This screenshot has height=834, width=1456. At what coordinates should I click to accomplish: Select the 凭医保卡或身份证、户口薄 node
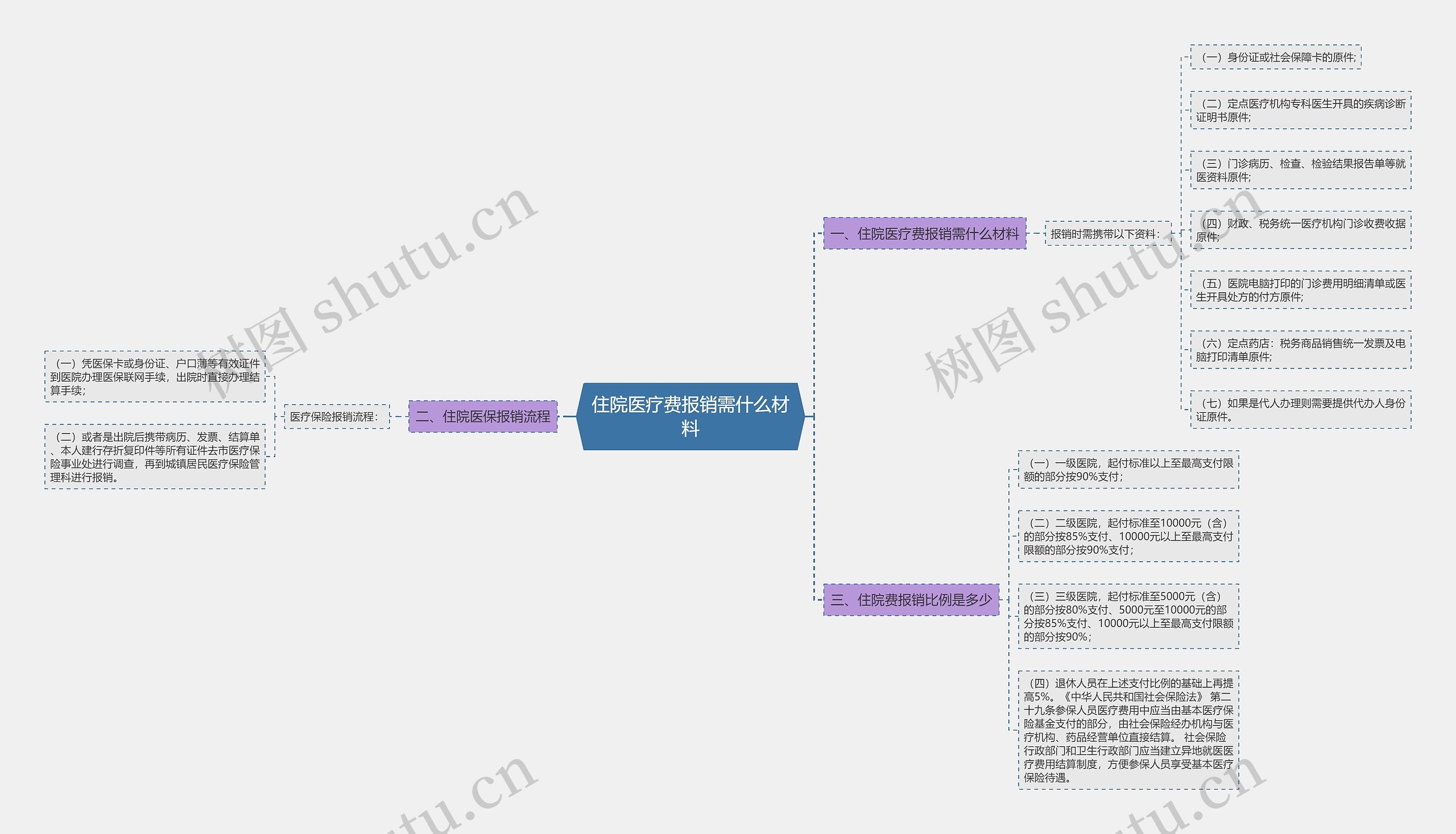[x=155, y=376]
